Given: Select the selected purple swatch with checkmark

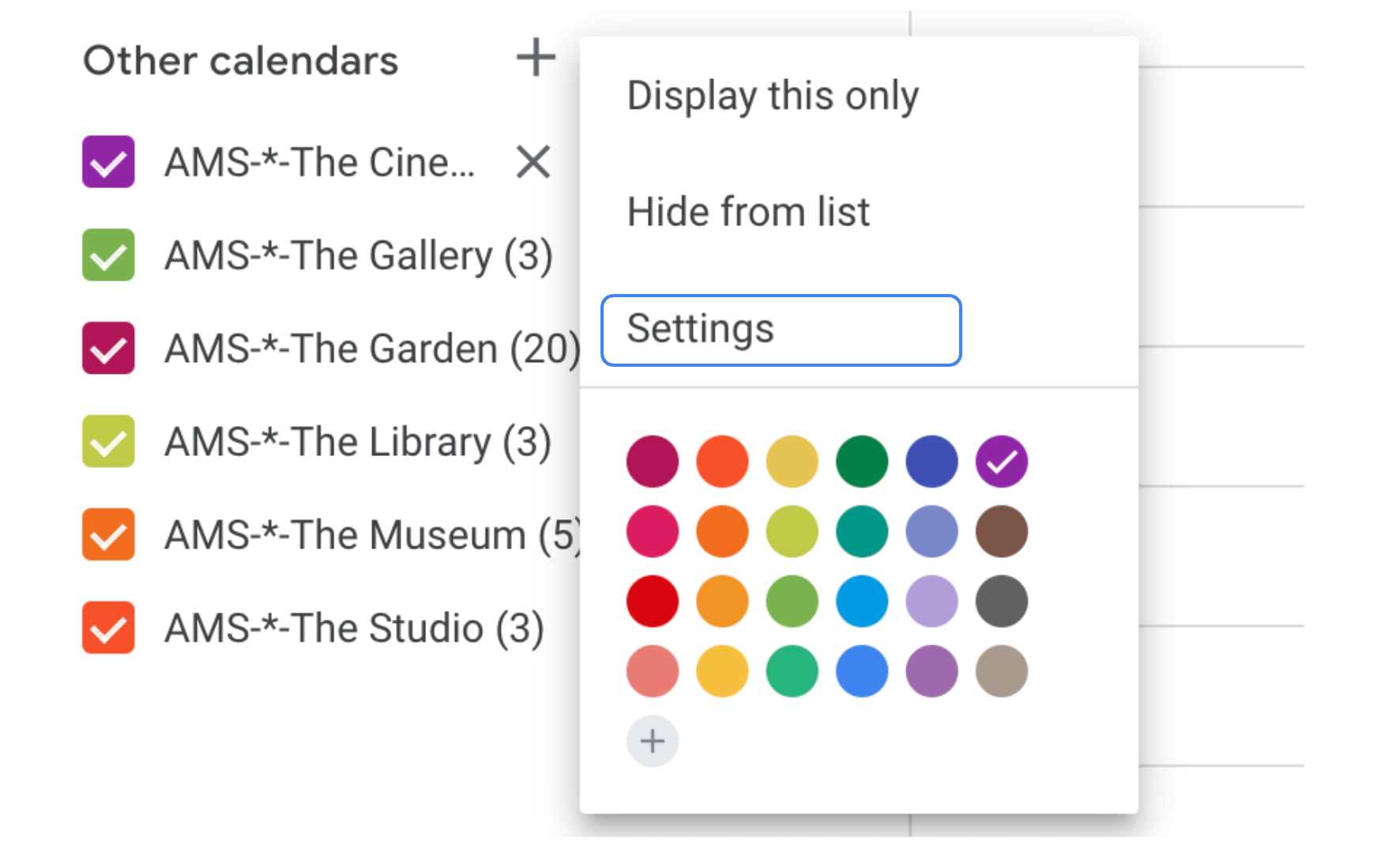Looking at the screenshot, I should coord(1001,462).
